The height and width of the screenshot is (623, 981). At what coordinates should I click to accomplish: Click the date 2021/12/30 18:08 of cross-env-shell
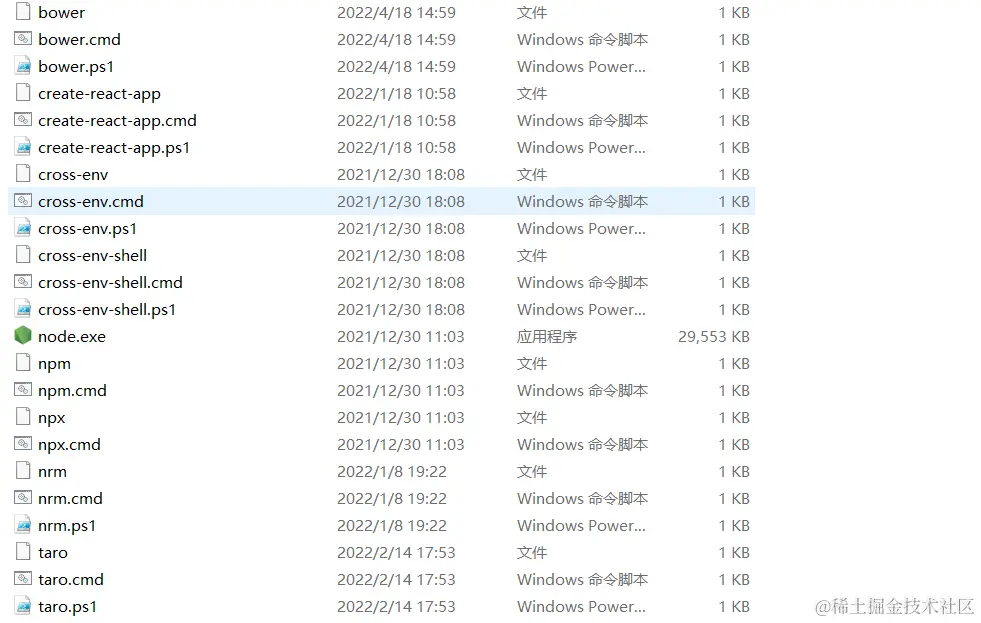401,256
